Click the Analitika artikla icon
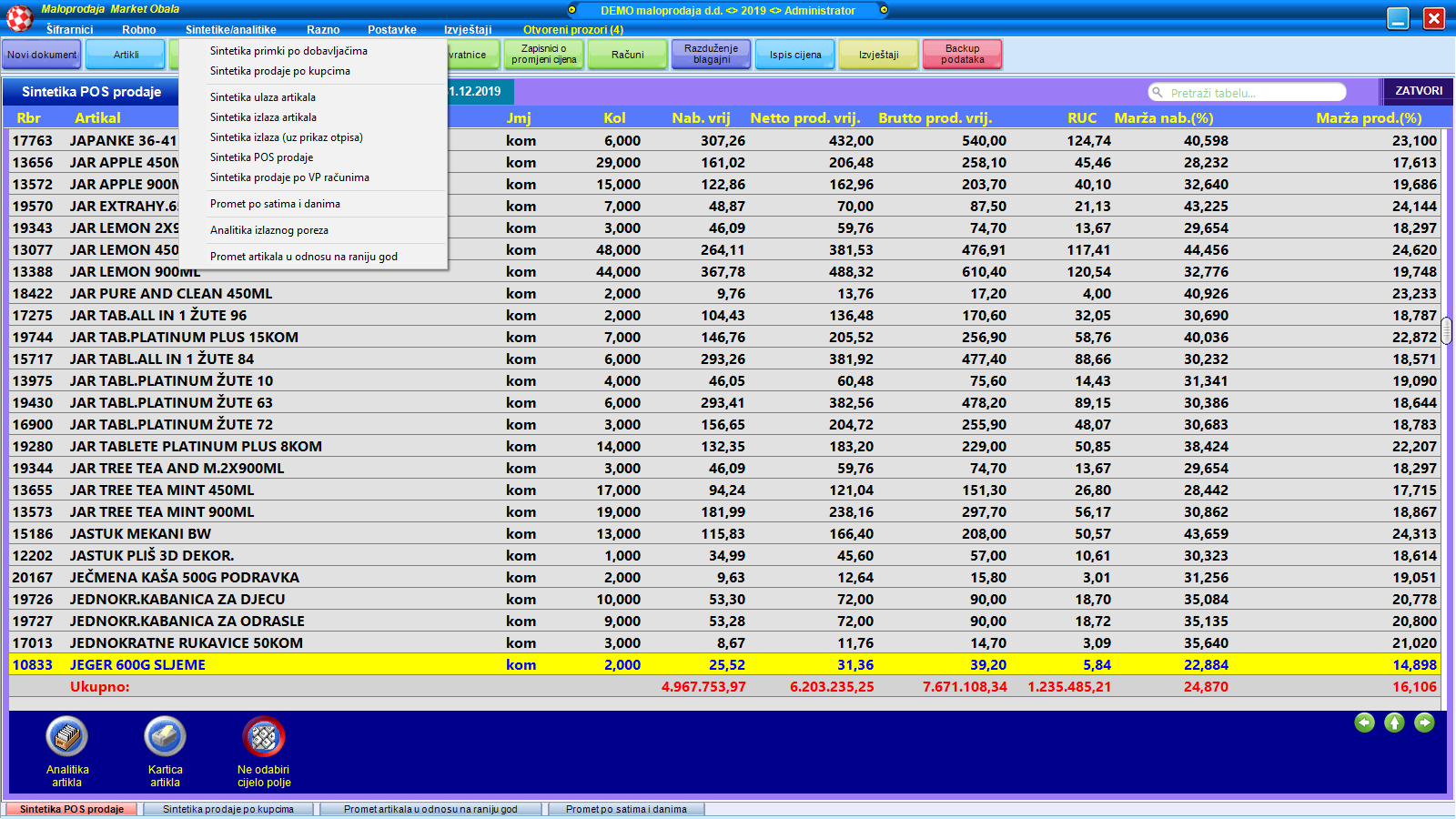1456x819 pixels. tap(67, 737)
